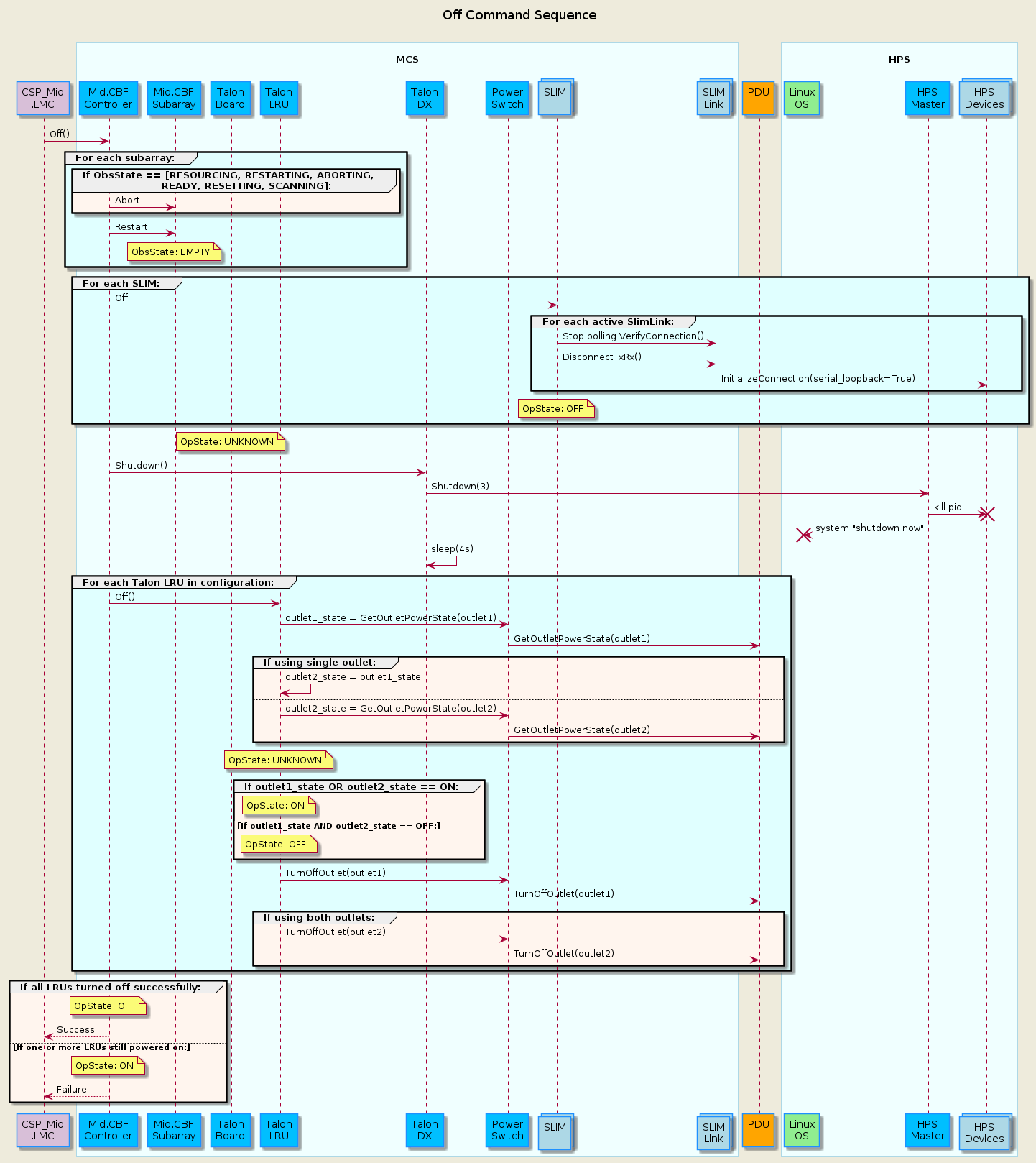Click 'TurnOffOutlet(outlet2)' message from Power Switch to PDU

(564, 953)
